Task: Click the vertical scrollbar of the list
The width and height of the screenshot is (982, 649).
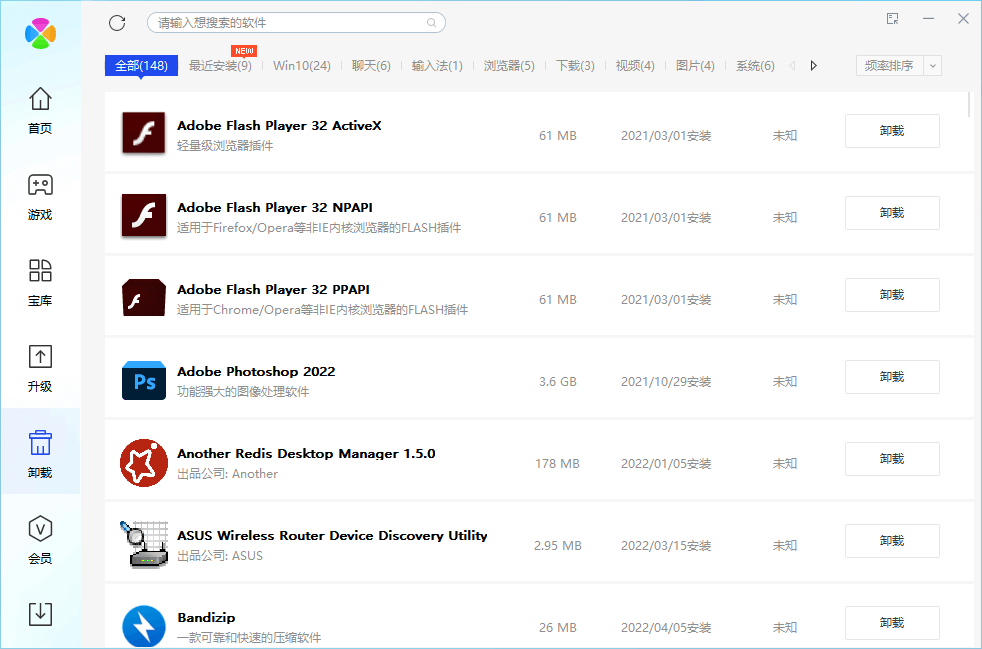Action: [x=969, y=104]
